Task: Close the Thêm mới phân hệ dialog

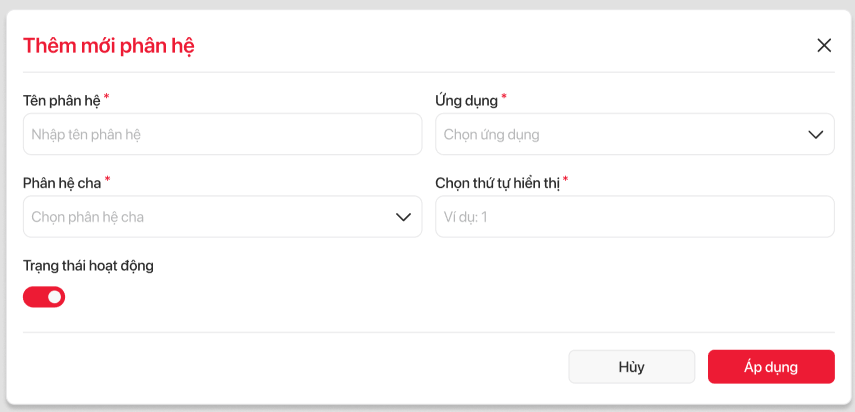Action: point(824,45)
